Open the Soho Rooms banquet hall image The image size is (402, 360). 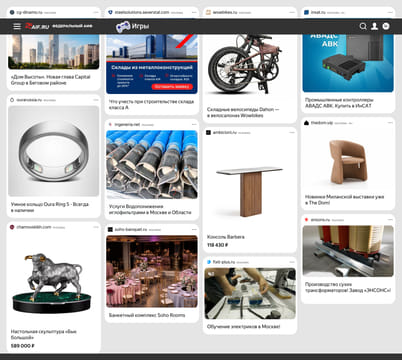coord(152,271)
